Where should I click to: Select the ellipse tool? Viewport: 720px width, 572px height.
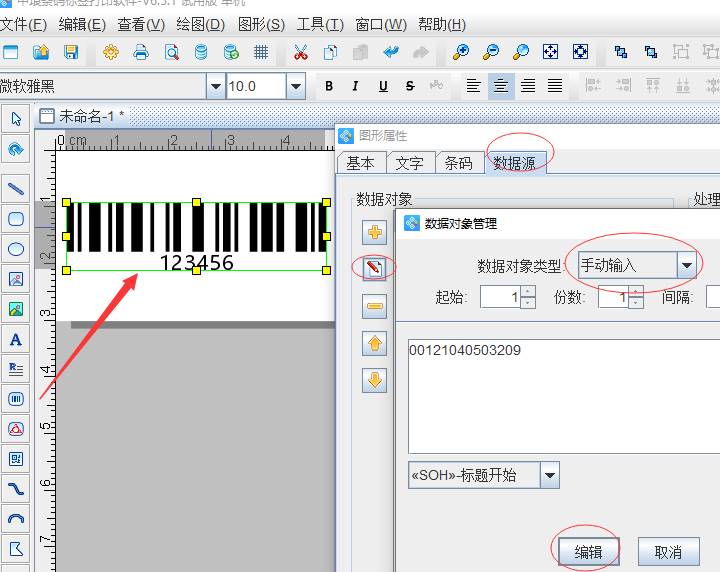coord(16,249)
